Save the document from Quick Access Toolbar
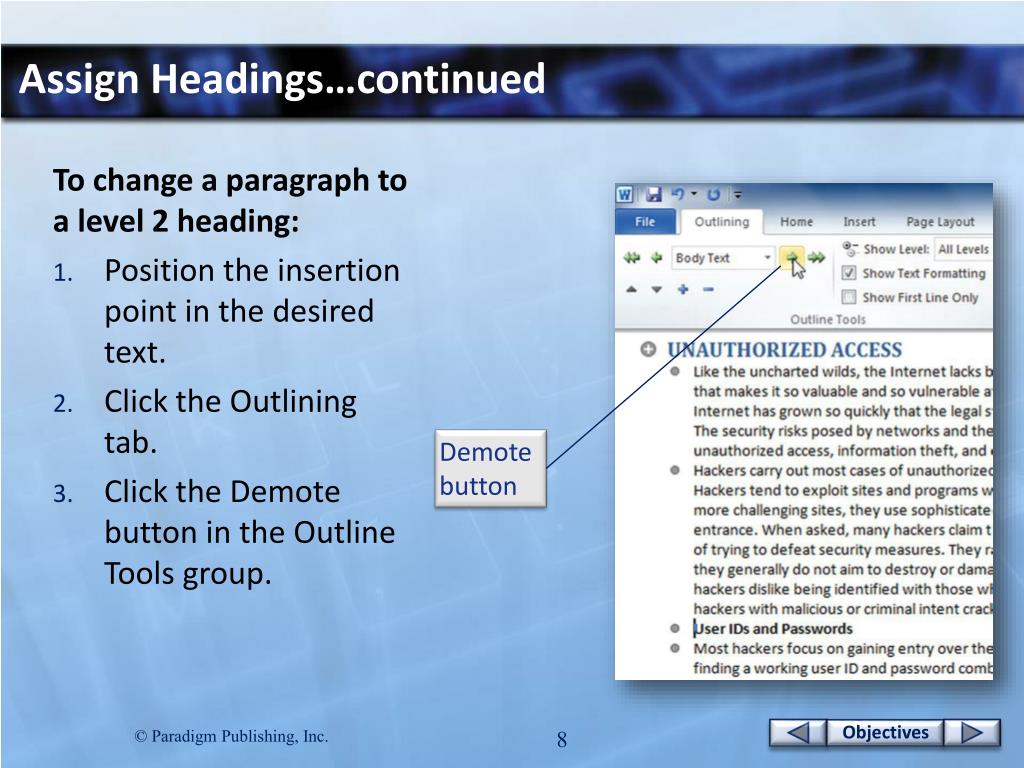This screenshot has height=768, width=1024. [x=654, y=195]
